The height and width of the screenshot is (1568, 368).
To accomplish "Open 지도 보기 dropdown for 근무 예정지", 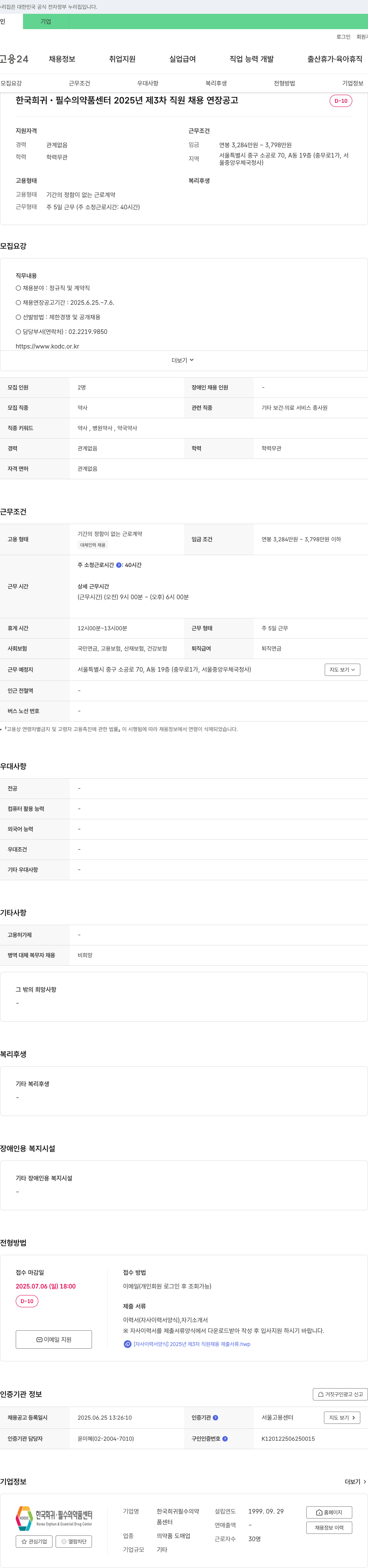I will click(x=342, y=670).
